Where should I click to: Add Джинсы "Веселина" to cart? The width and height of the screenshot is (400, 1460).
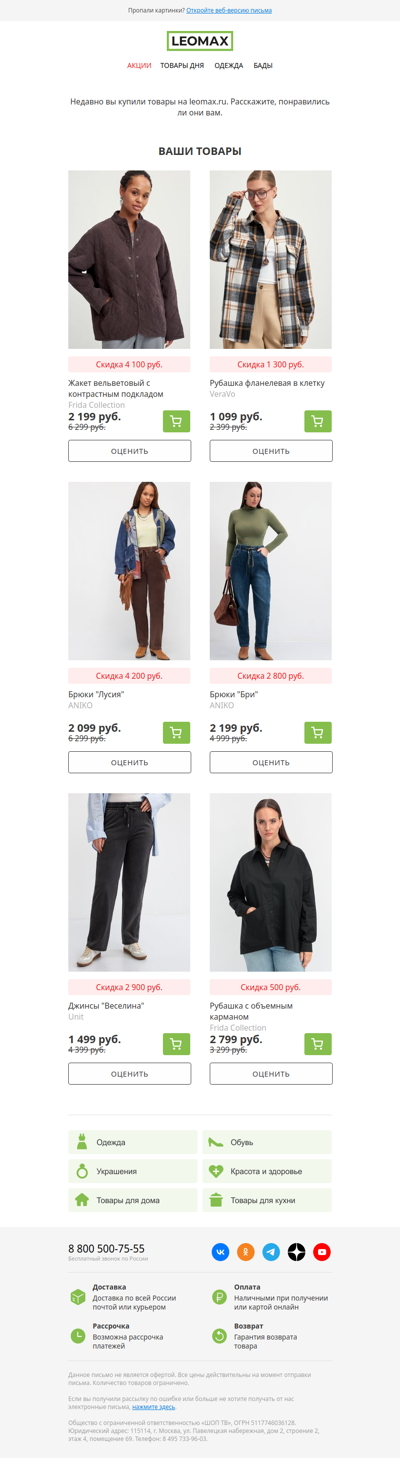(176, 1044)
